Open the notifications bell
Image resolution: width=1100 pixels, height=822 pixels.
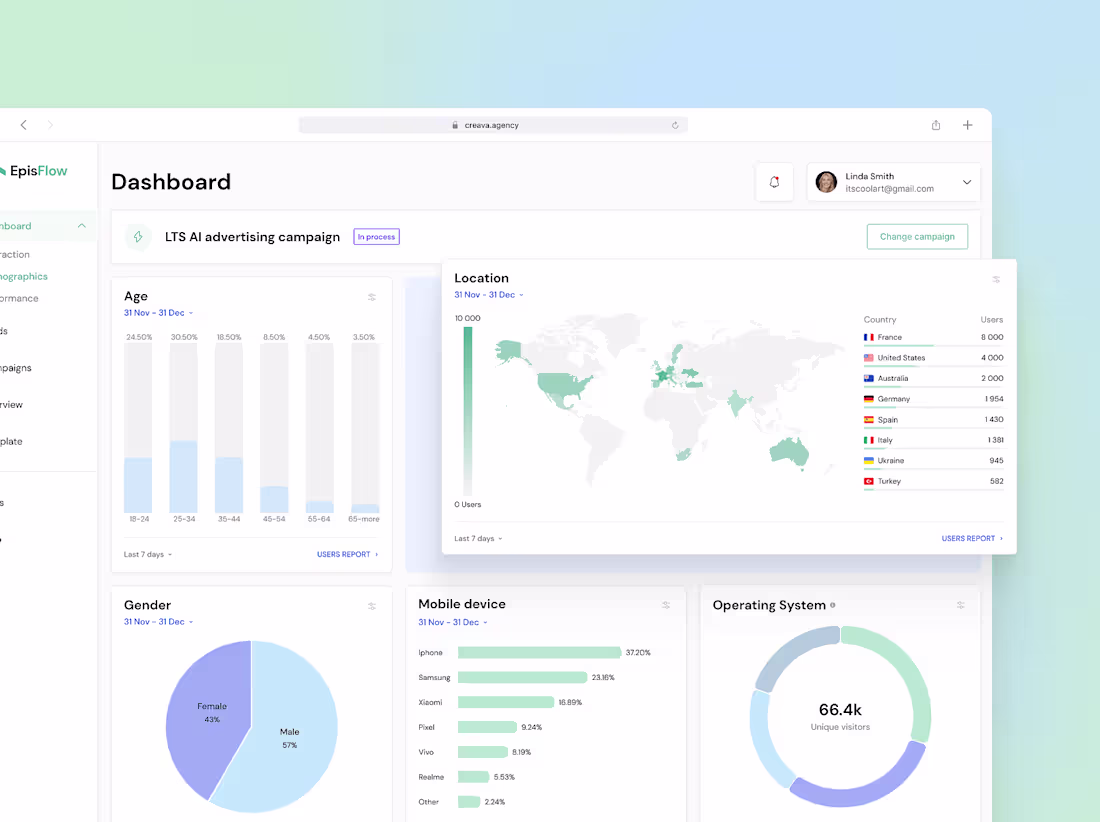click(774, 182)
